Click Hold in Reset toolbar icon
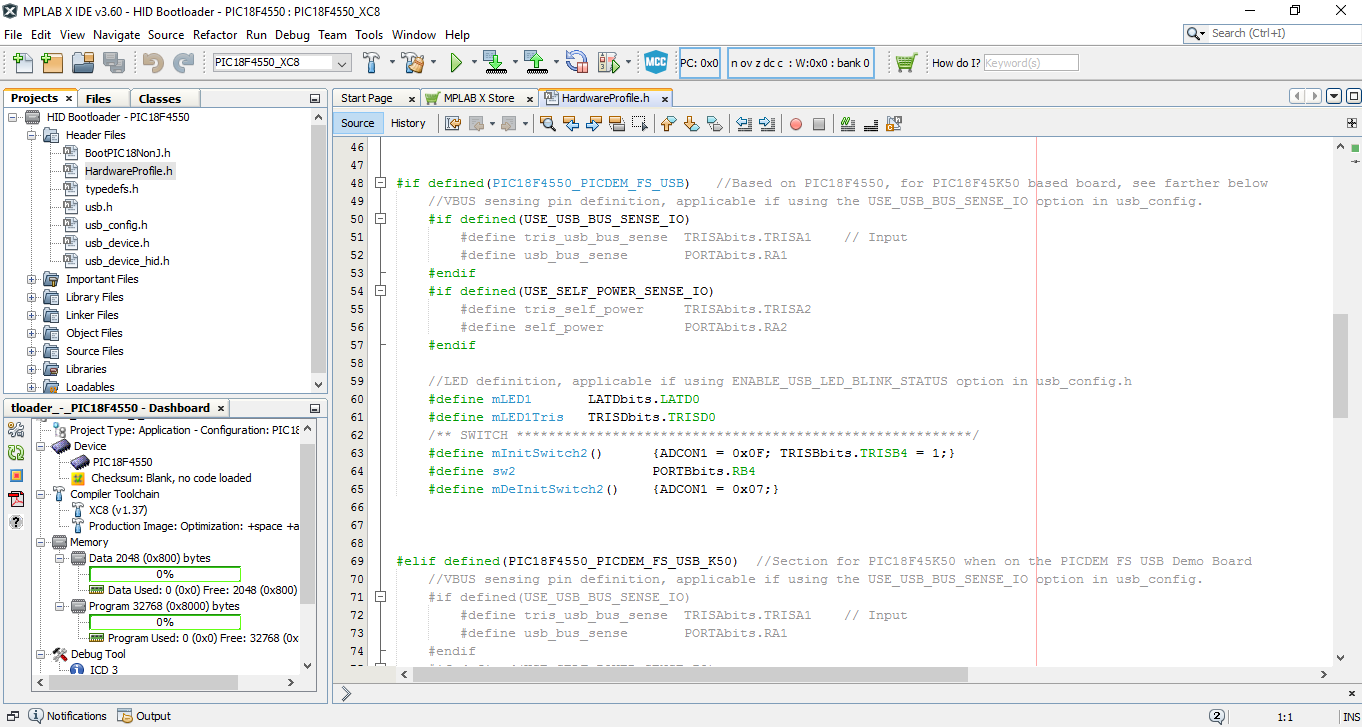Screen dimensions: 1362x727 [x=577, y=63]
